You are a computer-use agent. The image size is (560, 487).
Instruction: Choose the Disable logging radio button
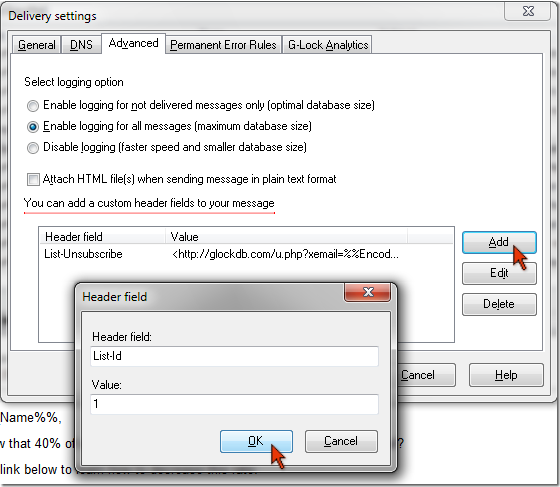33,148
